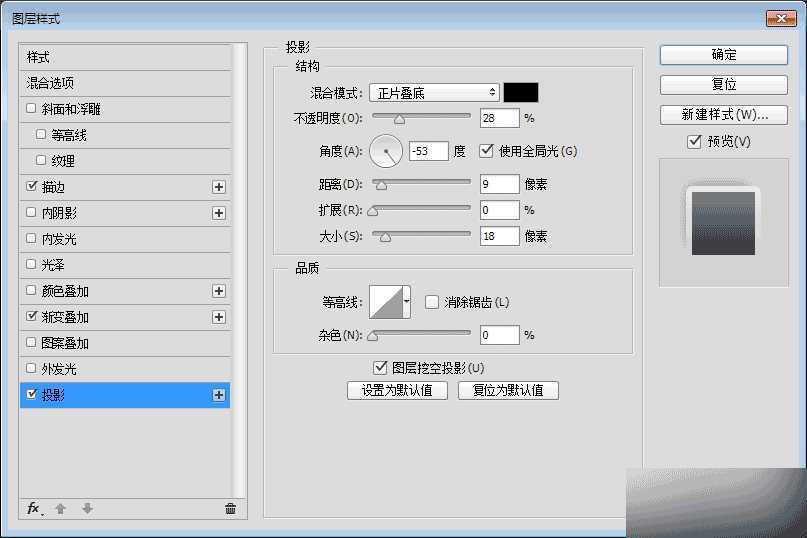Click the 扩展 percentage input field

click(500, 210)
